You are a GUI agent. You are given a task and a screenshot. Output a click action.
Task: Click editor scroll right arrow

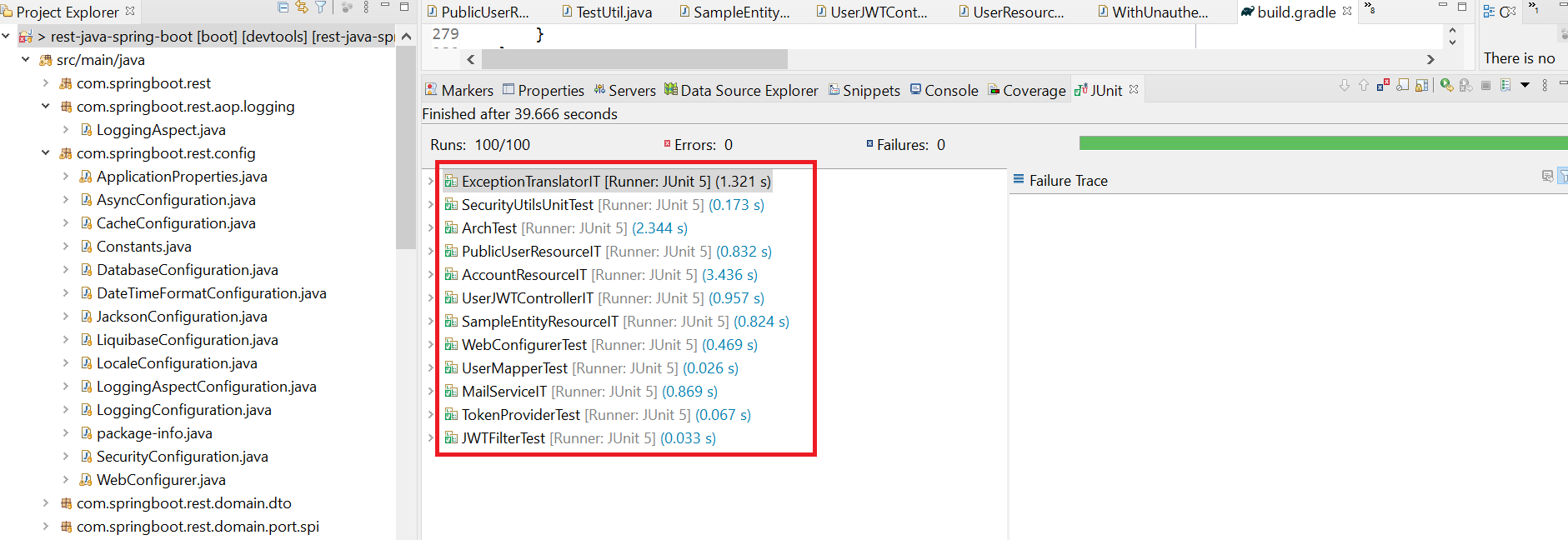[1430, 59]
